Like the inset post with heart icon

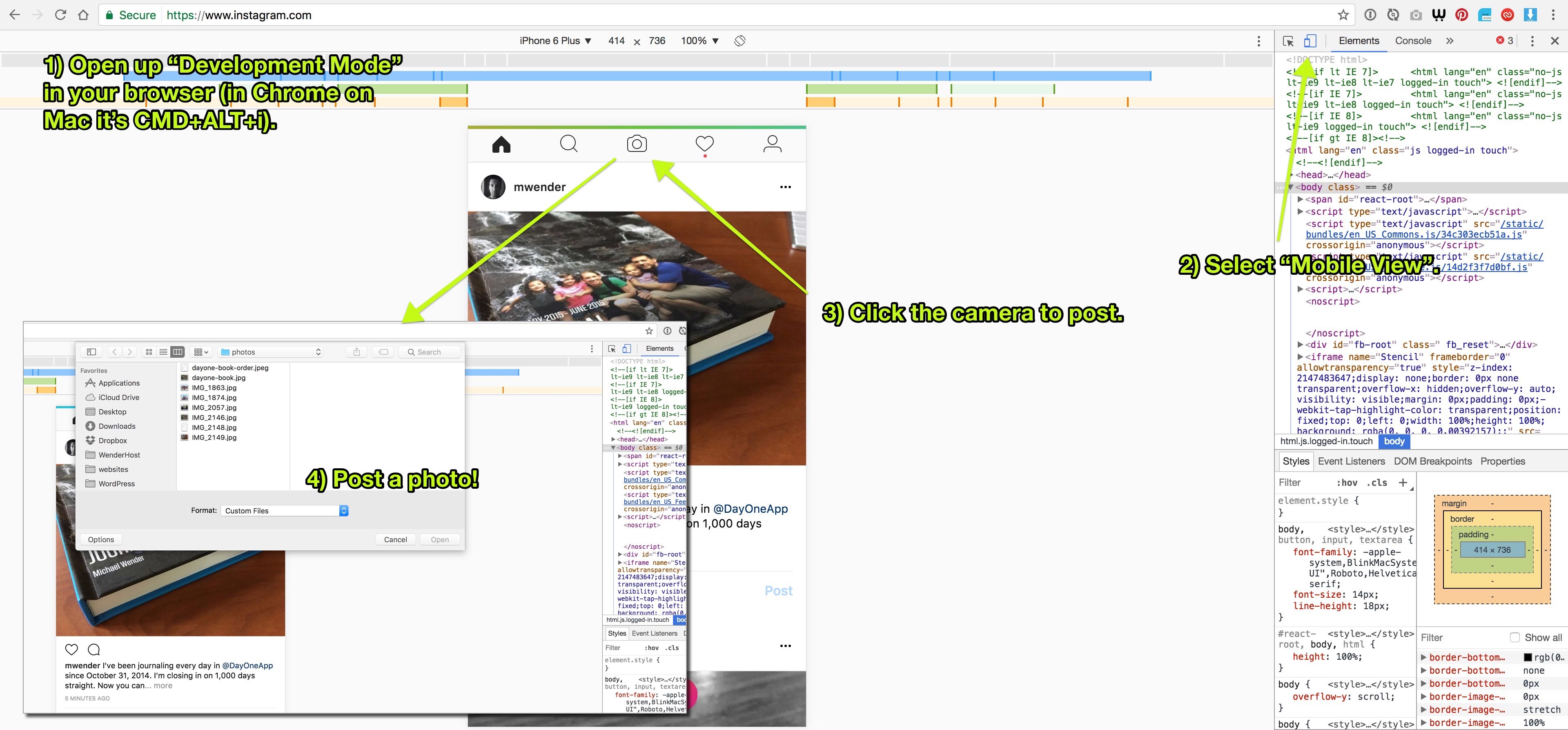point(71,649)
